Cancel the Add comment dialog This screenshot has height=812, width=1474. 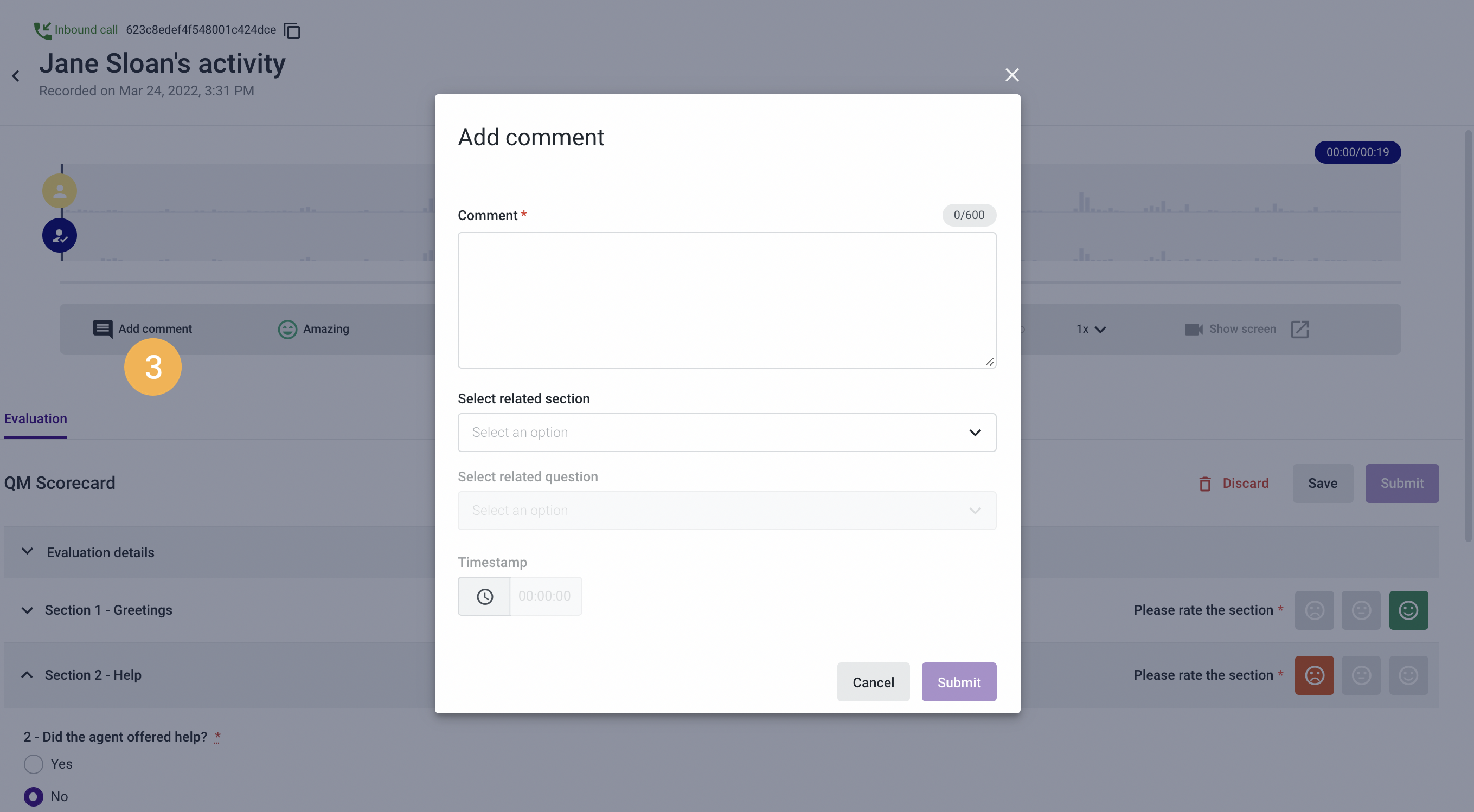873,681
